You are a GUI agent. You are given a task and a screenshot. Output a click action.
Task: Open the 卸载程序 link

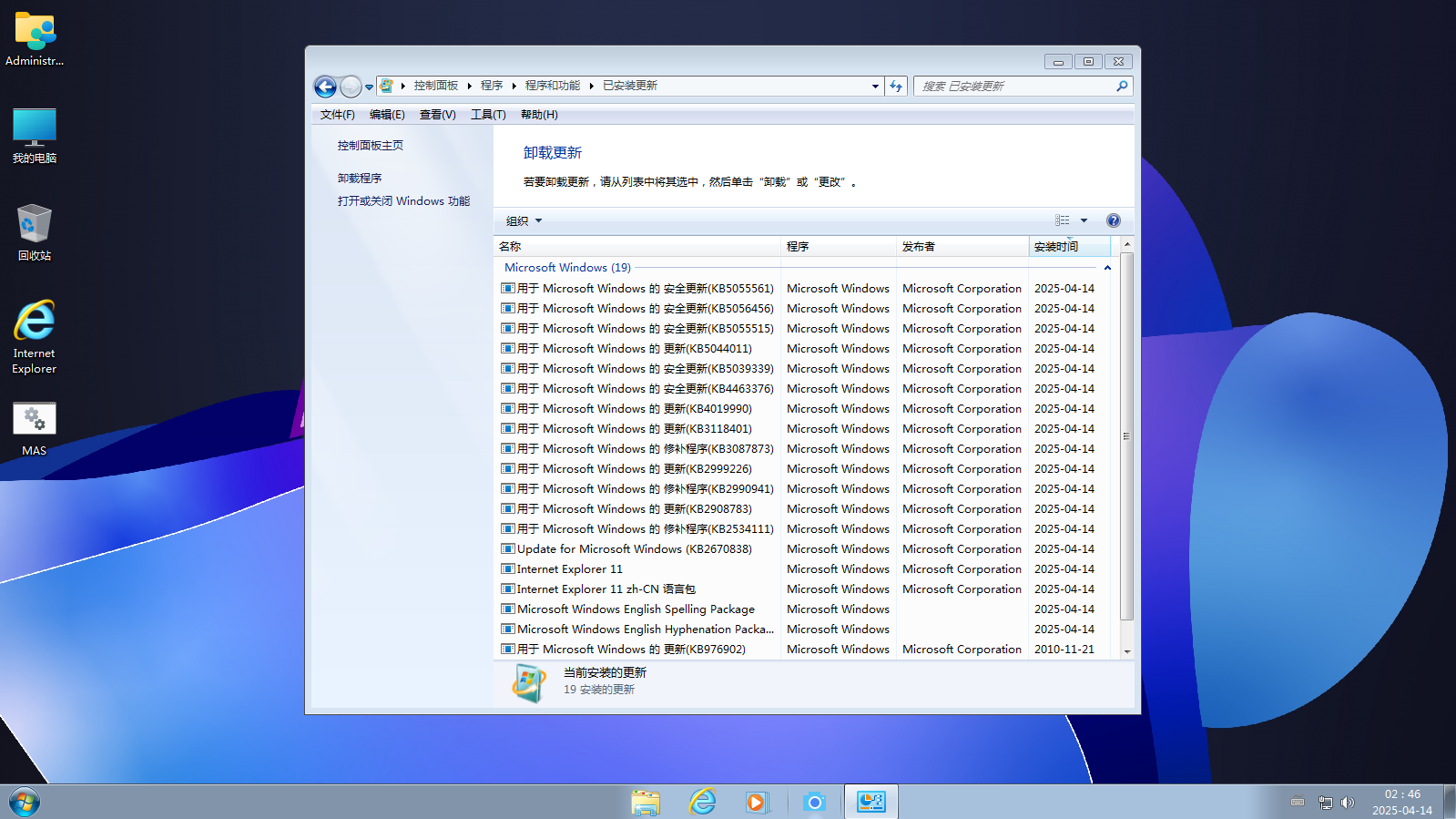(x=360, y=179)
